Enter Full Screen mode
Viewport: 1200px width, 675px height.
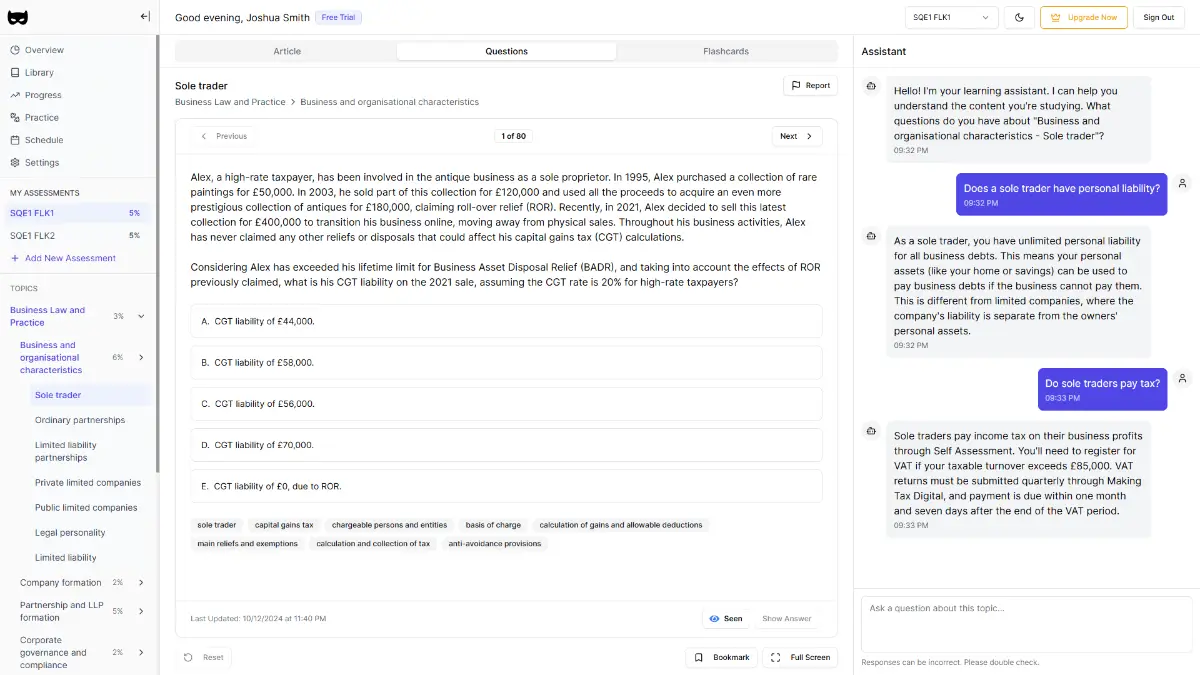click(800, 657)
